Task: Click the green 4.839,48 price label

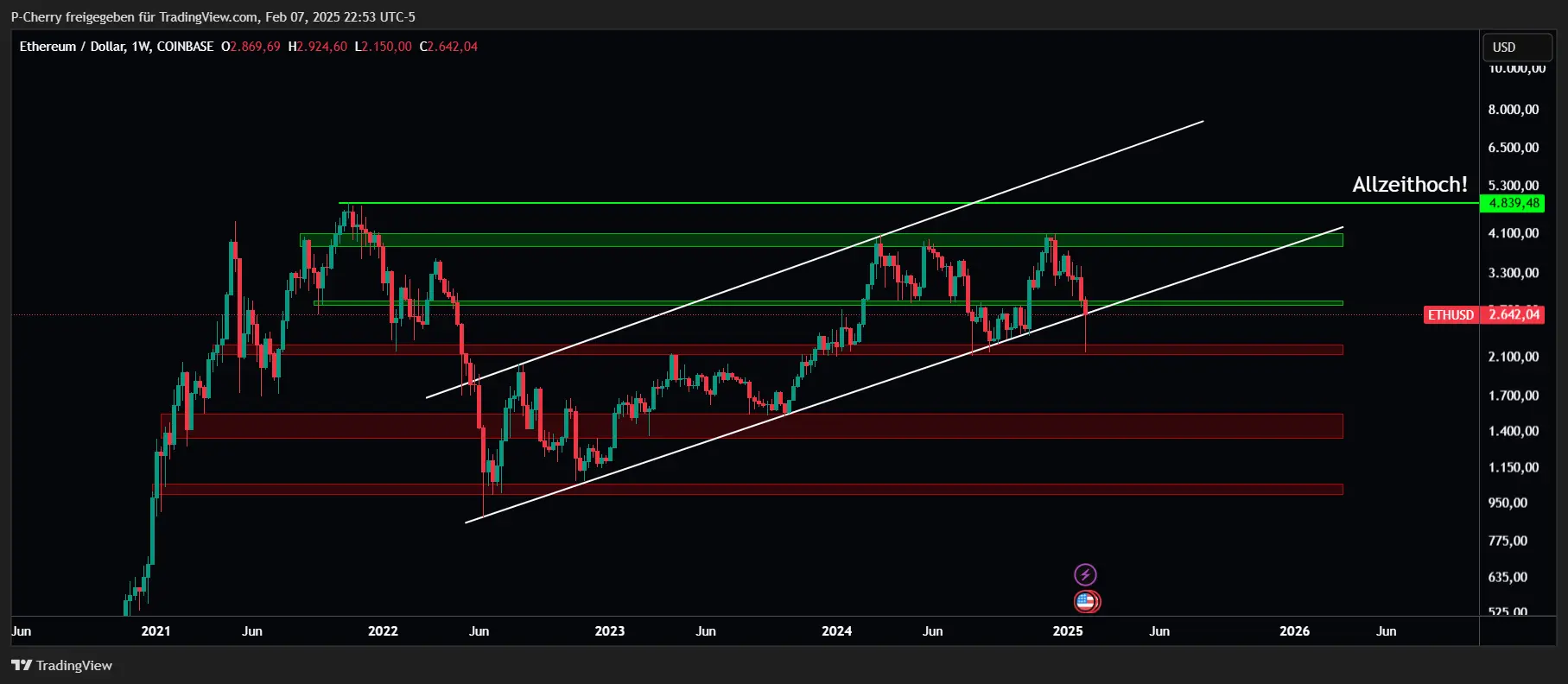Action: tap(1512, 204)
